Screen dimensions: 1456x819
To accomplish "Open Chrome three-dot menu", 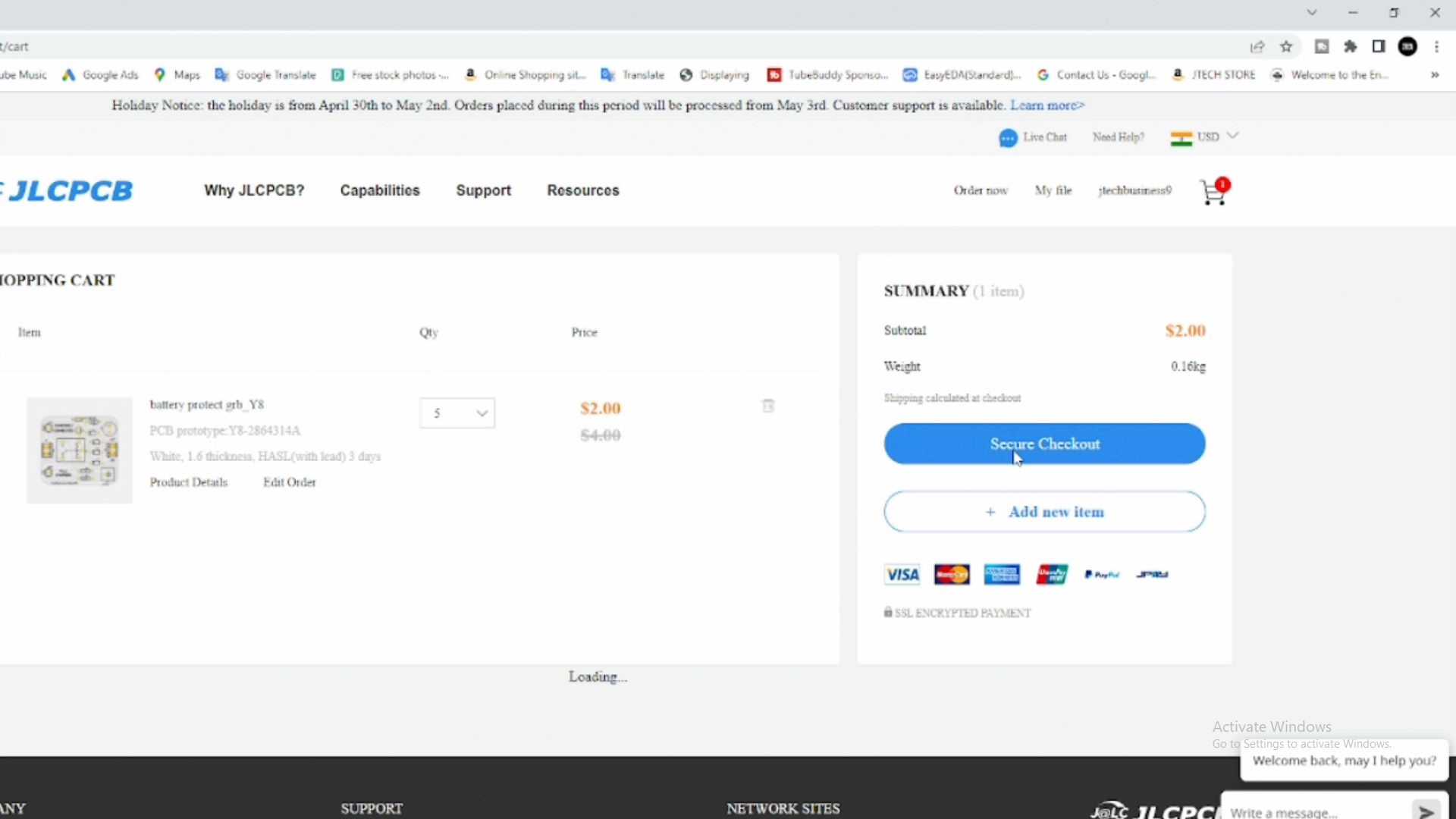I will pos(1436,47).
